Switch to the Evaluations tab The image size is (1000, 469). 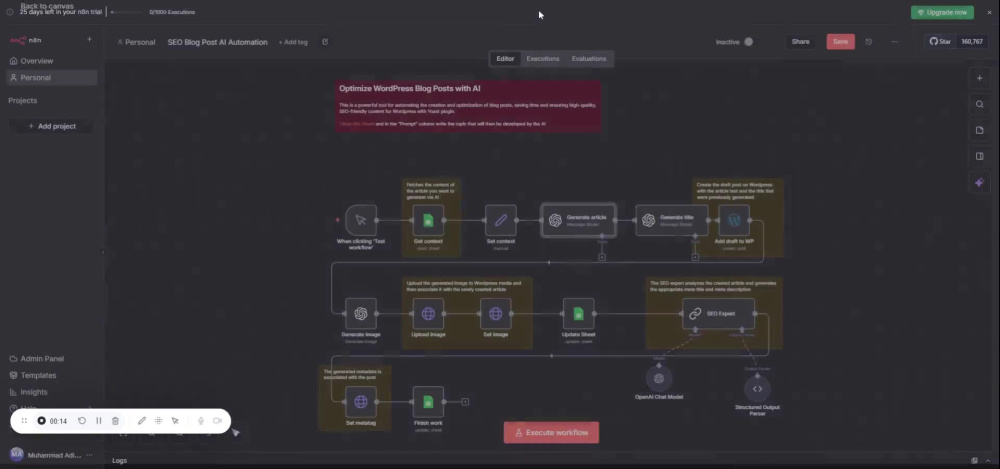click(x=589, y=59)
